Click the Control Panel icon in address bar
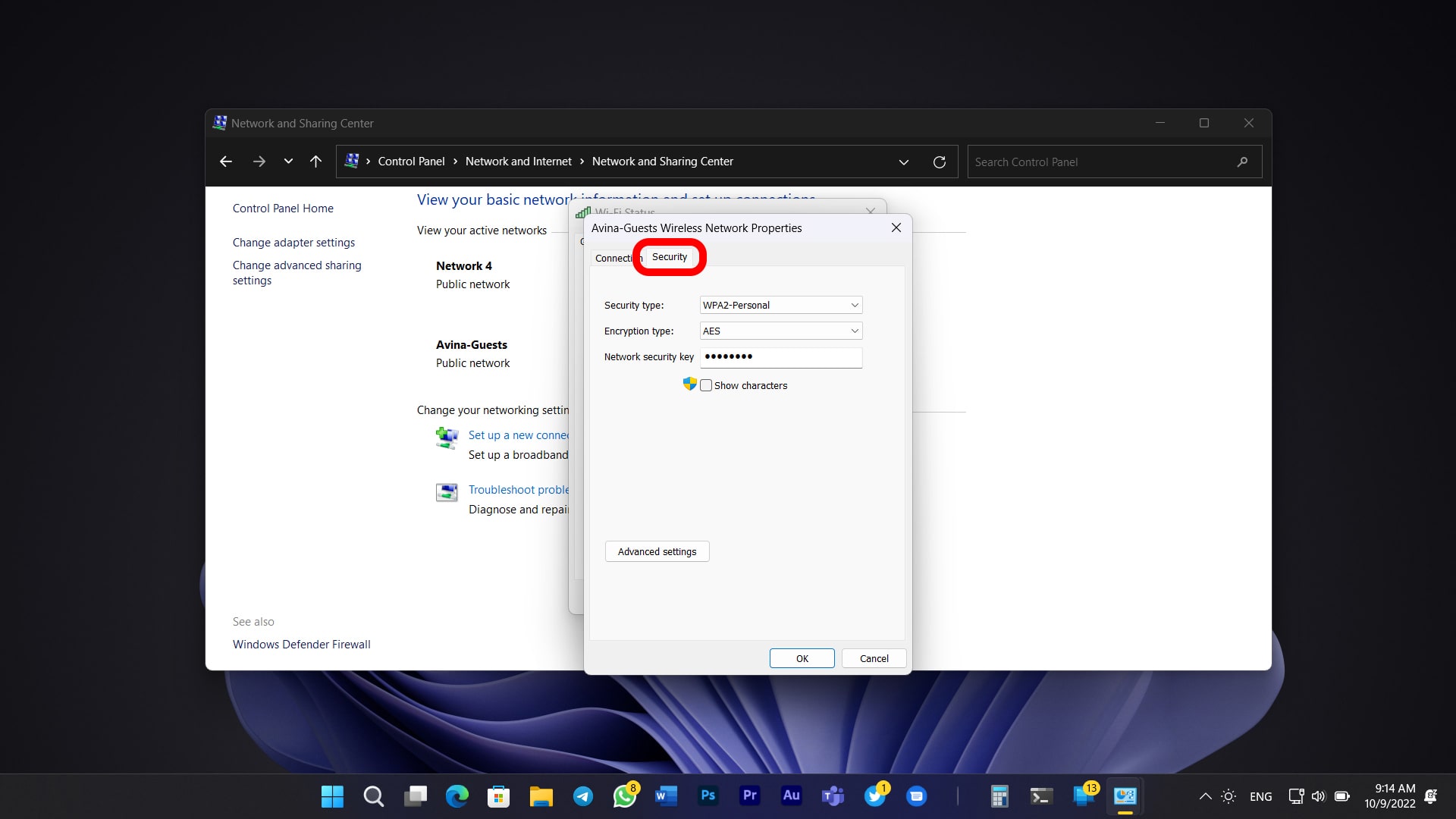 pyautogui.click(x=352, y=161)
